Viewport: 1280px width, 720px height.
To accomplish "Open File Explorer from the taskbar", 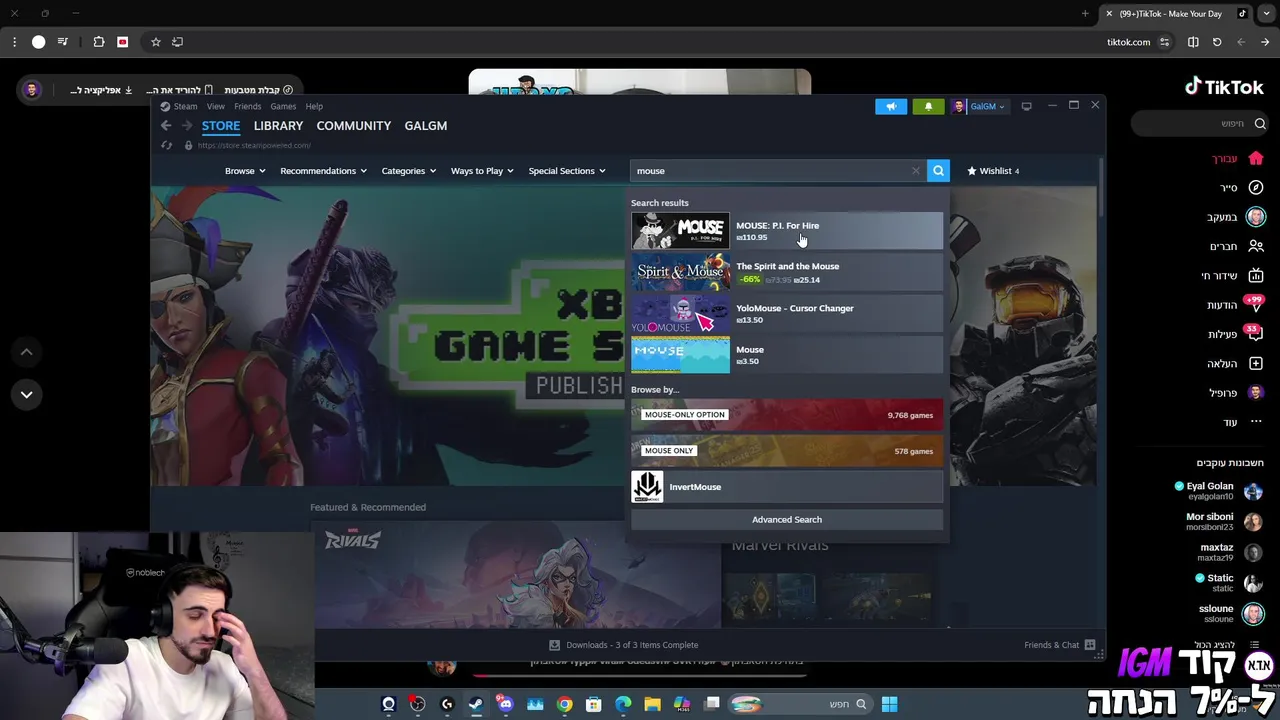I will coord(652,704).
